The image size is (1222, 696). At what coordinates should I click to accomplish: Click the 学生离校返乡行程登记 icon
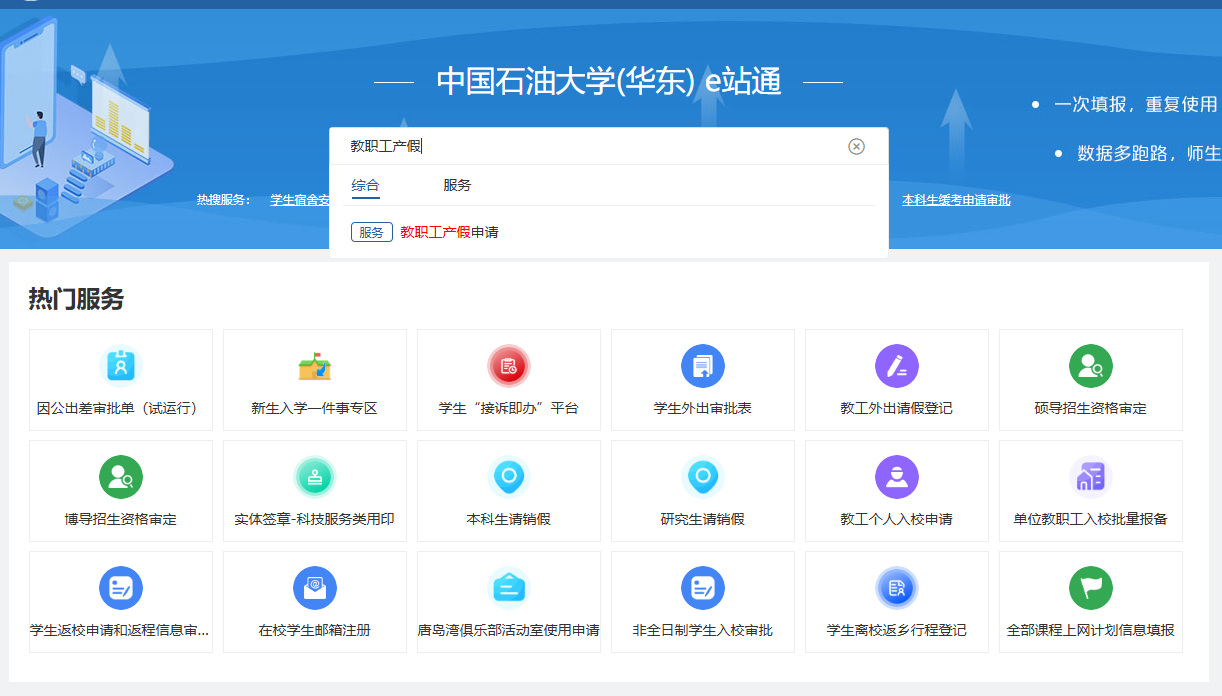[897, 588]
